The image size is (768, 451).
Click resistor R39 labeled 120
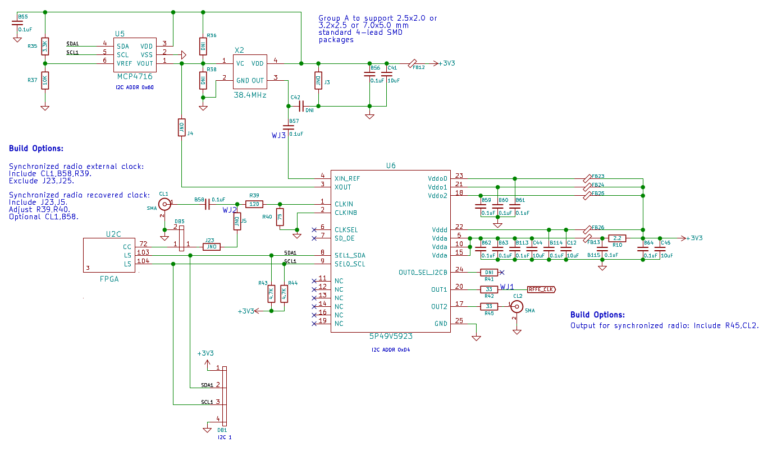pos(254,204)
